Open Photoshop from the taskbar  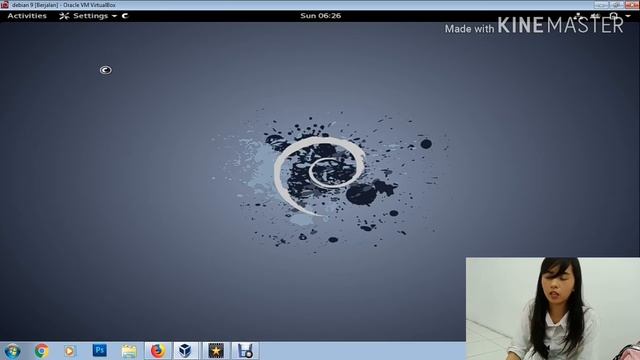pyautogui.click(x=100, y=351)
